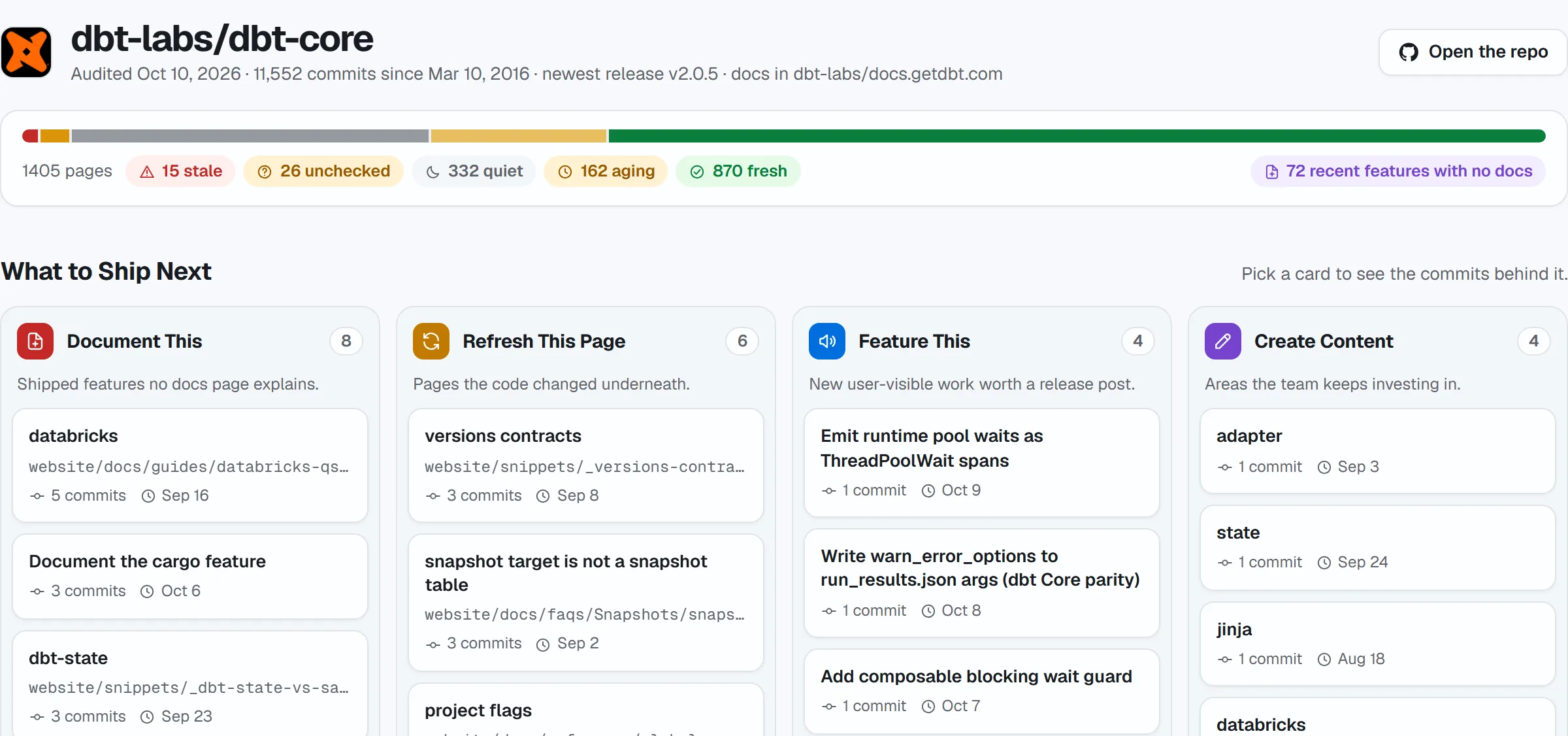Show 162 aging pages
This screenshot has width=1568, height=736.
pos(606,171)
